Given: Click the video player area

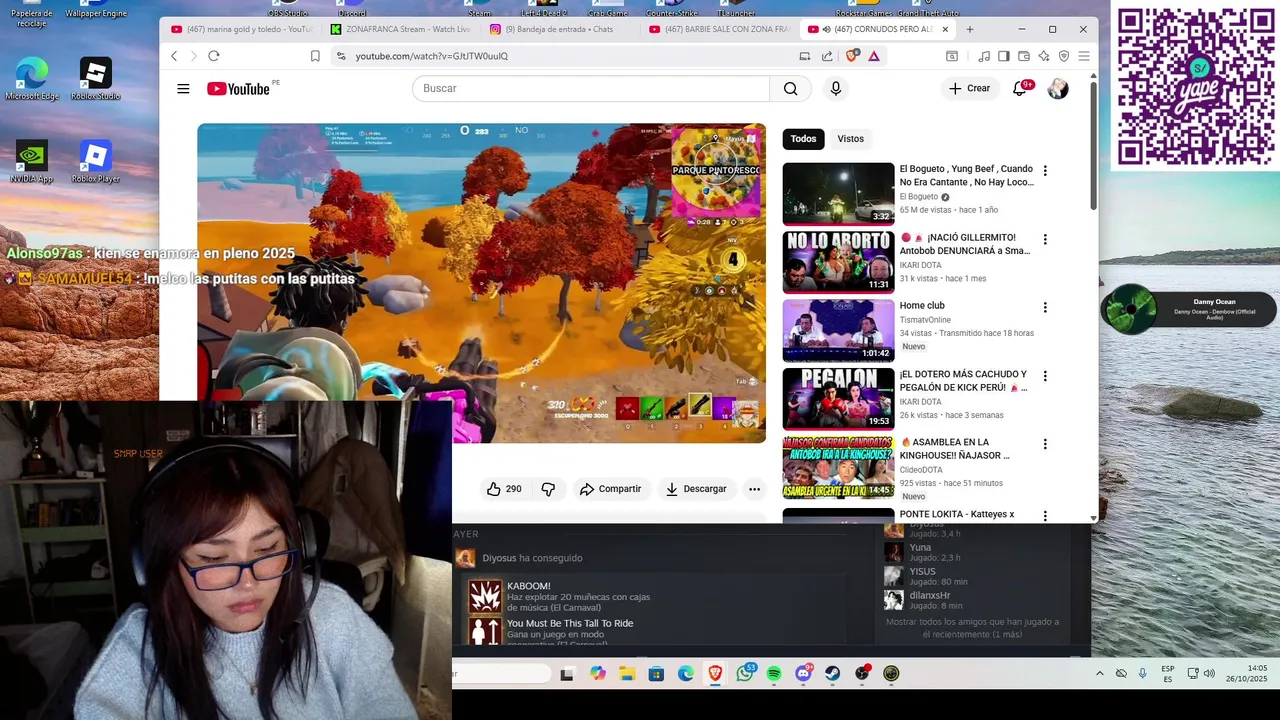Looking at the screenshot, I should [481, 283].
